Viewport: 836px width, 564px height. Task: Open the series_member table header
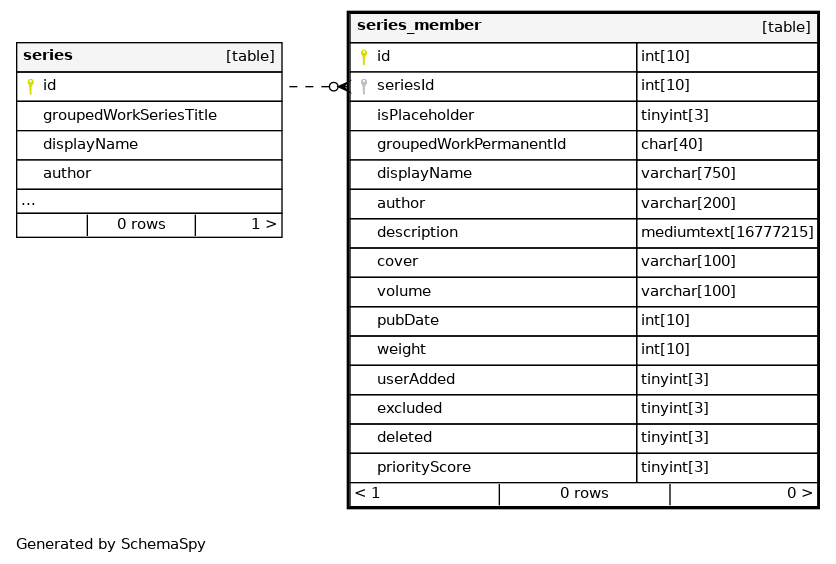pos(419,26)
